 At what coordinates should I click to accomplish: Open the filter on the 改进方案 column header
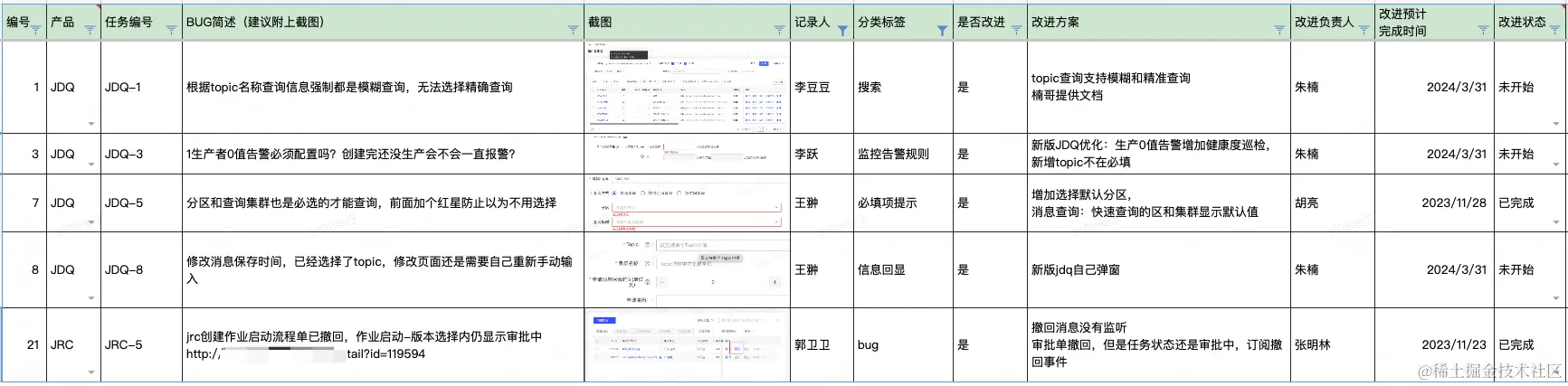tap(1279, 30)
